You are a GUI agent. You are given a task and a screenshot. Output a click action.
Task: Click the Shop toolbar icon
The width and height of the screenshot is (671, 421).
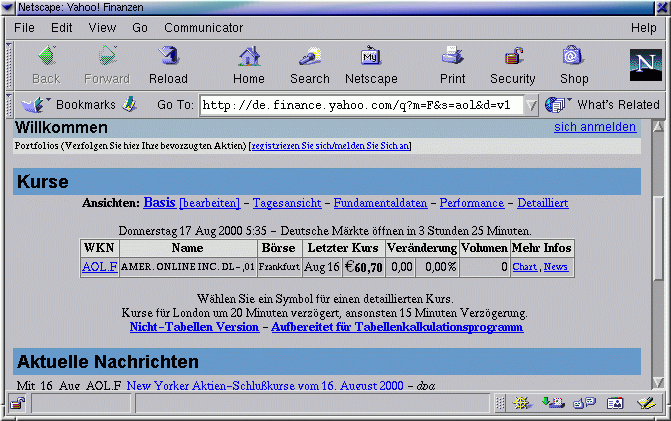coord(573,56)
